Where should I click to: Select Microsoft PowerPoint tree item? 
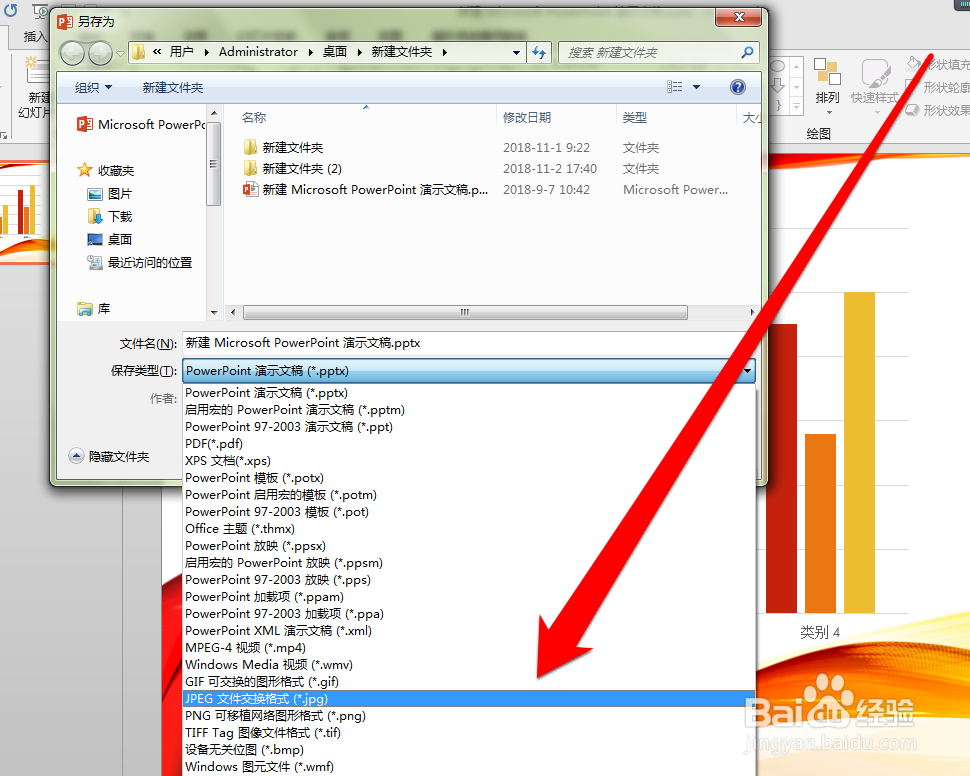coord(141,124)
